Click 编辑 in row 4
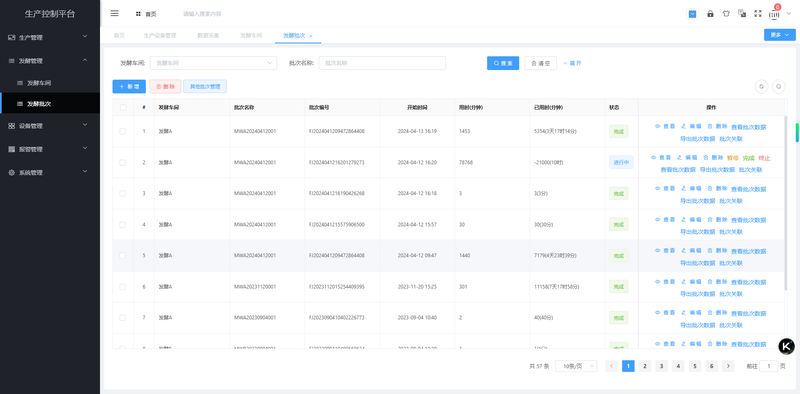Screen dimensions: 800x394 pyautogui.click(x=691, y=219)
